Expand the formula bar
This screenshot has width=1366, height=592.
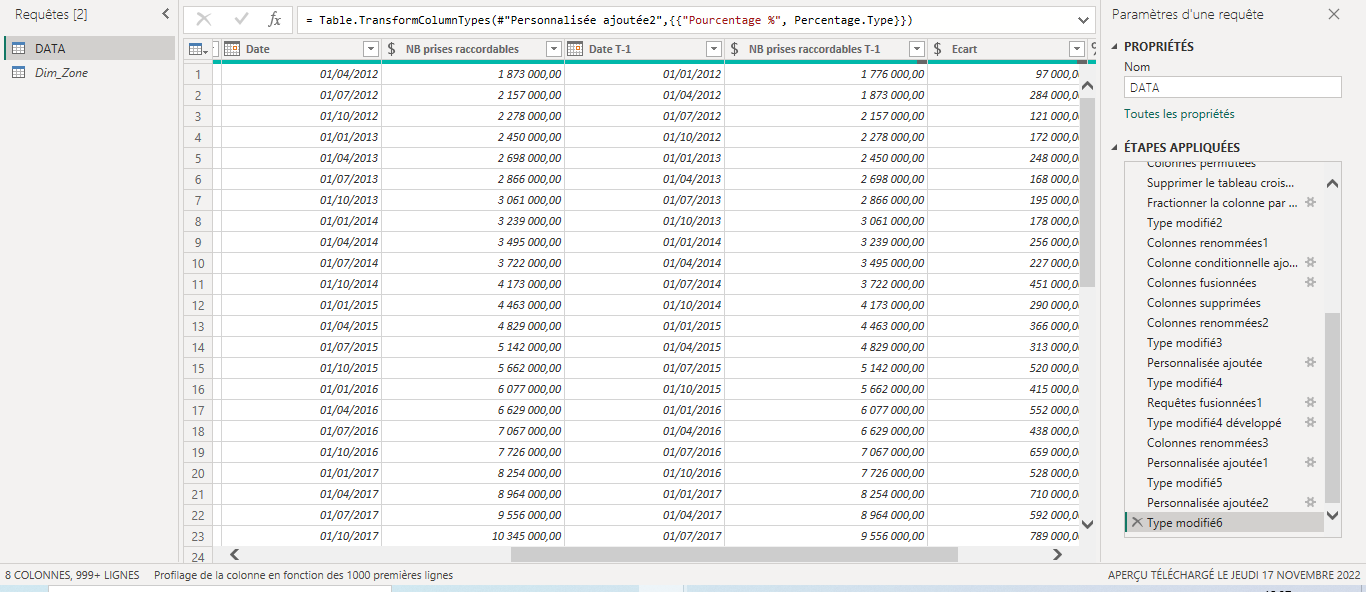tap(1084, 20)
